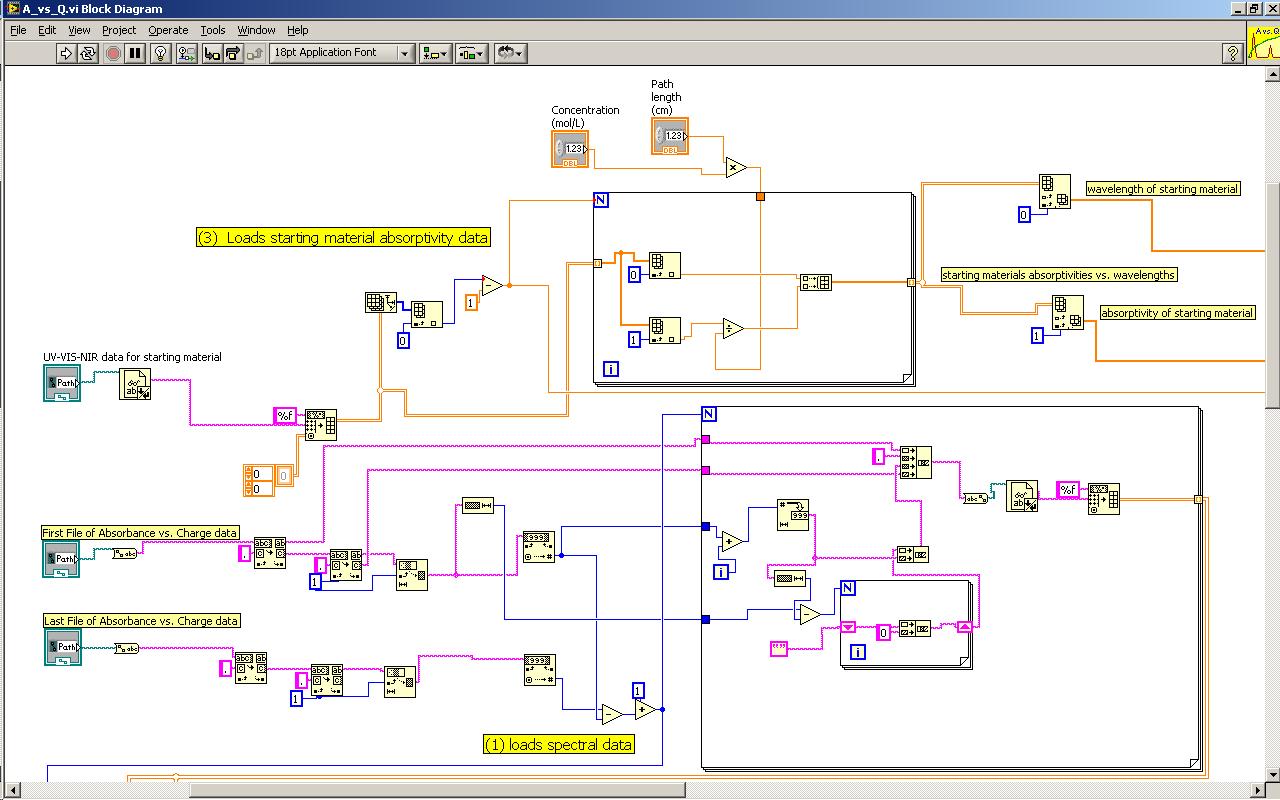Click the Run arrow button
This screenshot has height=800, width=1280.
[66, 53]
